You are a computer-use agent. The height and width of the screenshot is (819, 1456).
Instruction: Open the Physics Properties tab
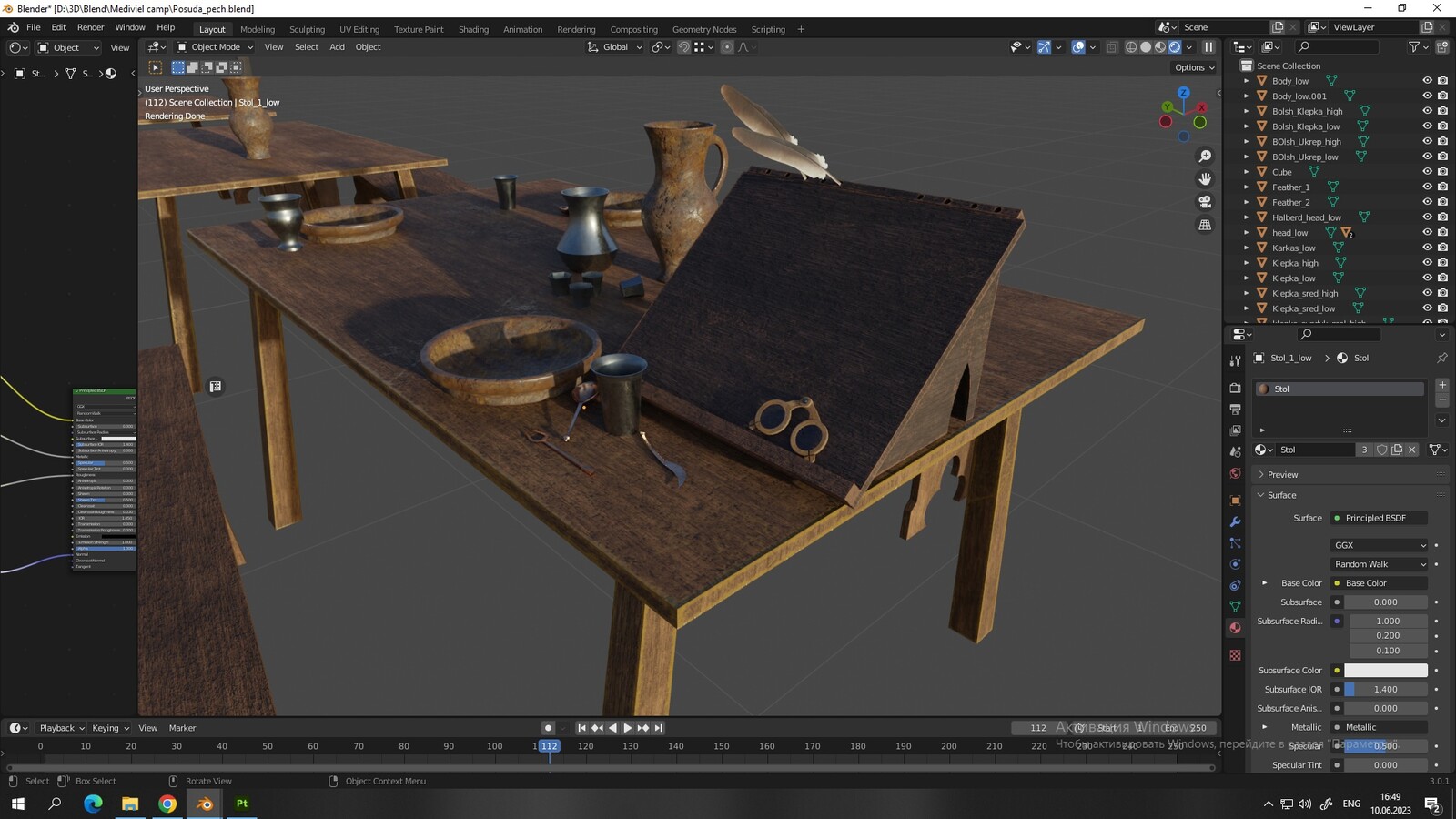coord(1235,564)
